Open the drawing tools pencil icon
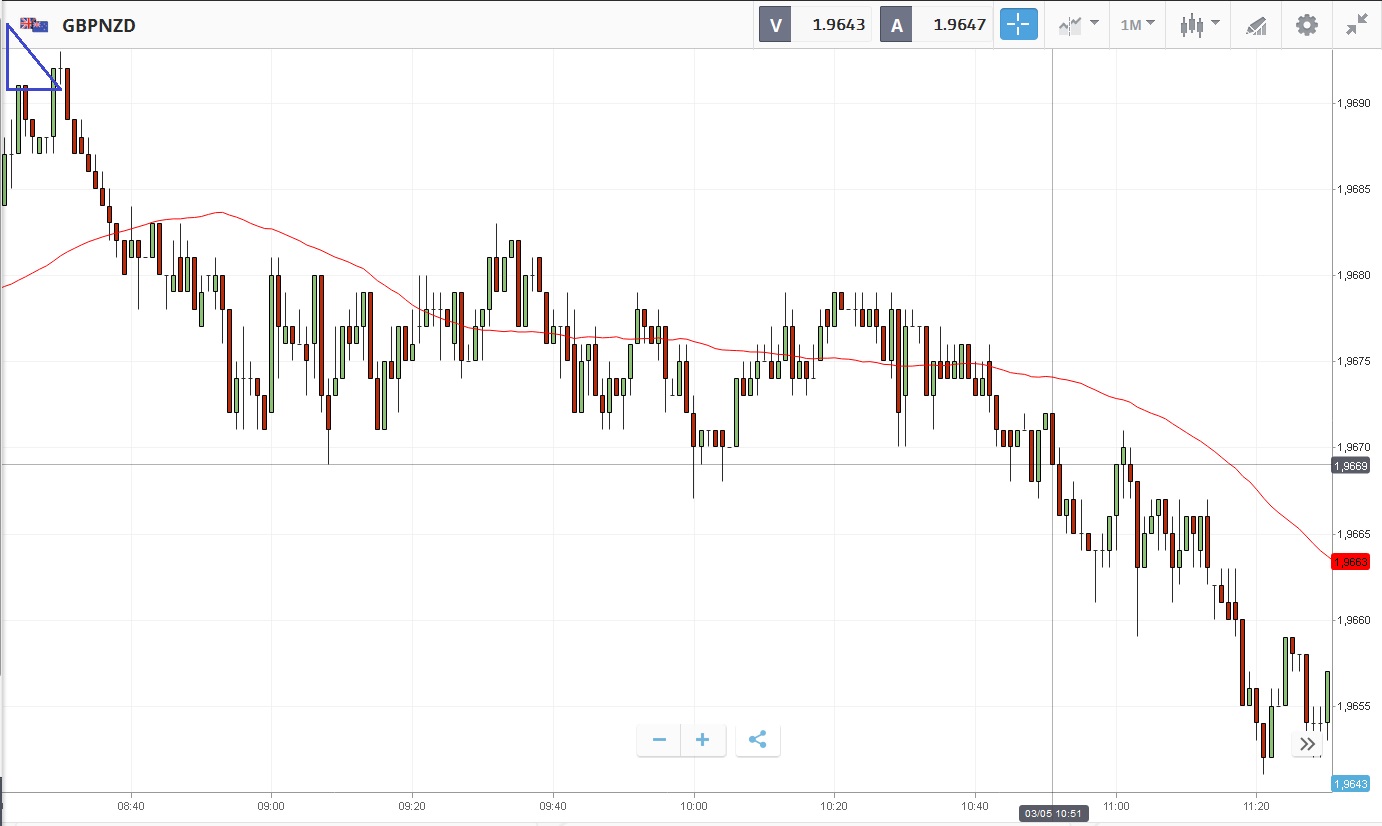The width and height of the screenshot is (1382, 826). [1256, 26]
